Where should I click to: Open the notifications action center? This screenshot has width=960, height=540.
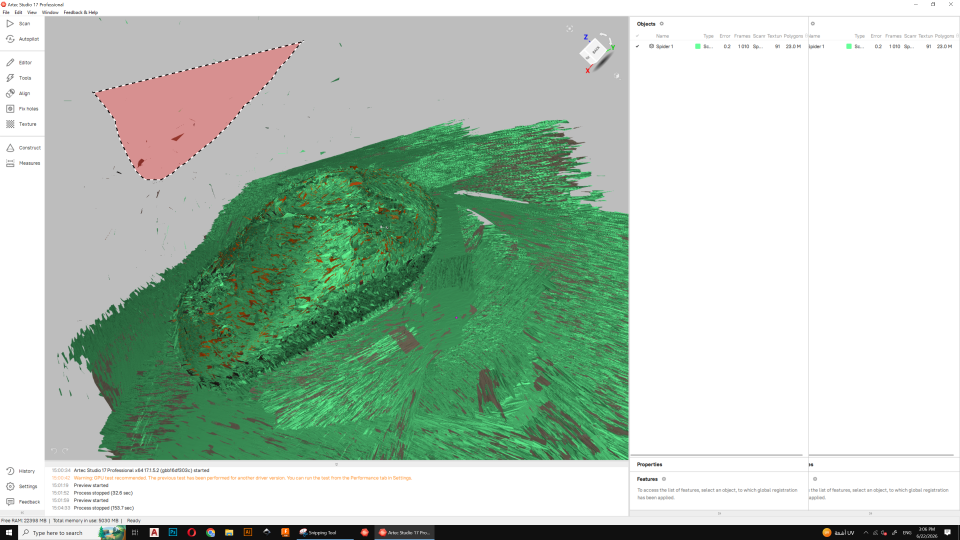948,533
